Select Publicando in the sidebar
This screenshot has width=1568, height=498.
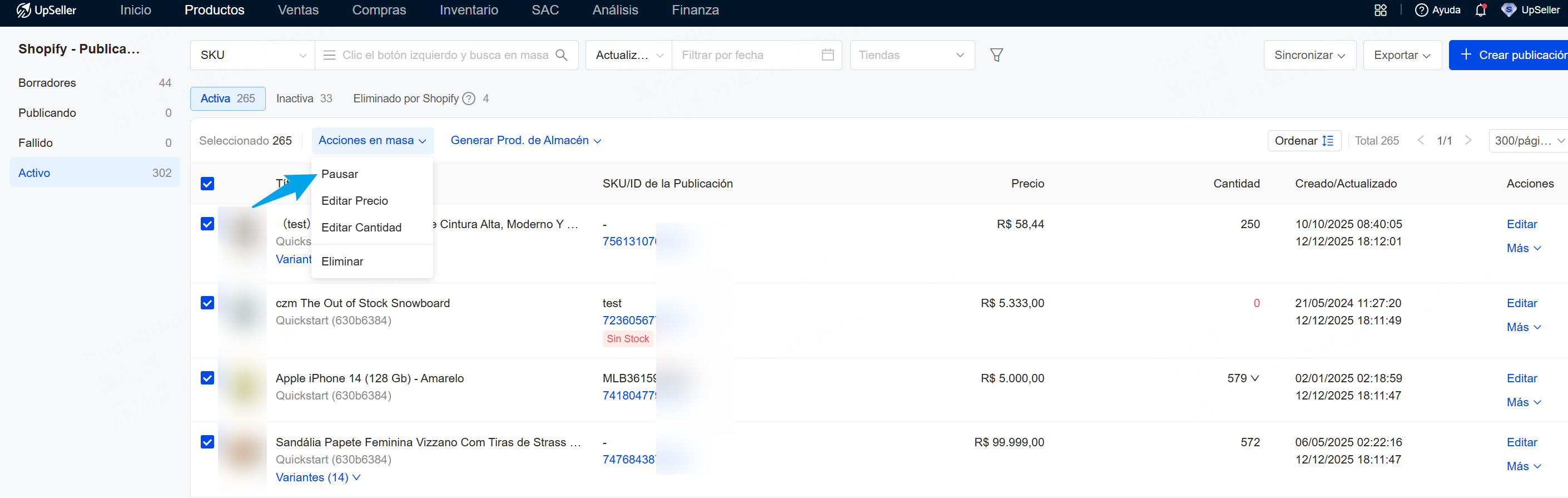(95, 114)
